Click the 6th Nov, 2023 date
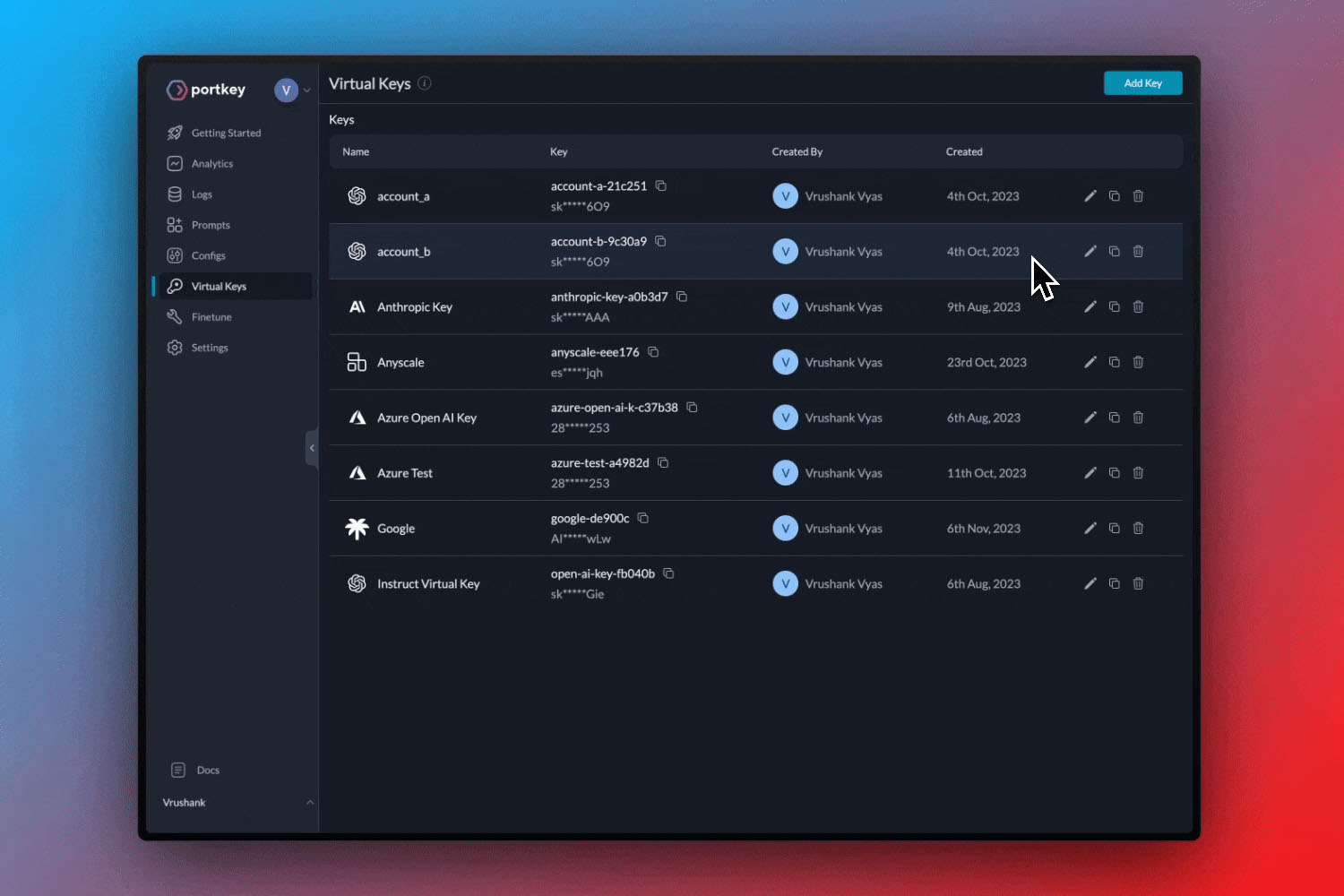Viewport: 1344px width, 896px height. point(984,529)
